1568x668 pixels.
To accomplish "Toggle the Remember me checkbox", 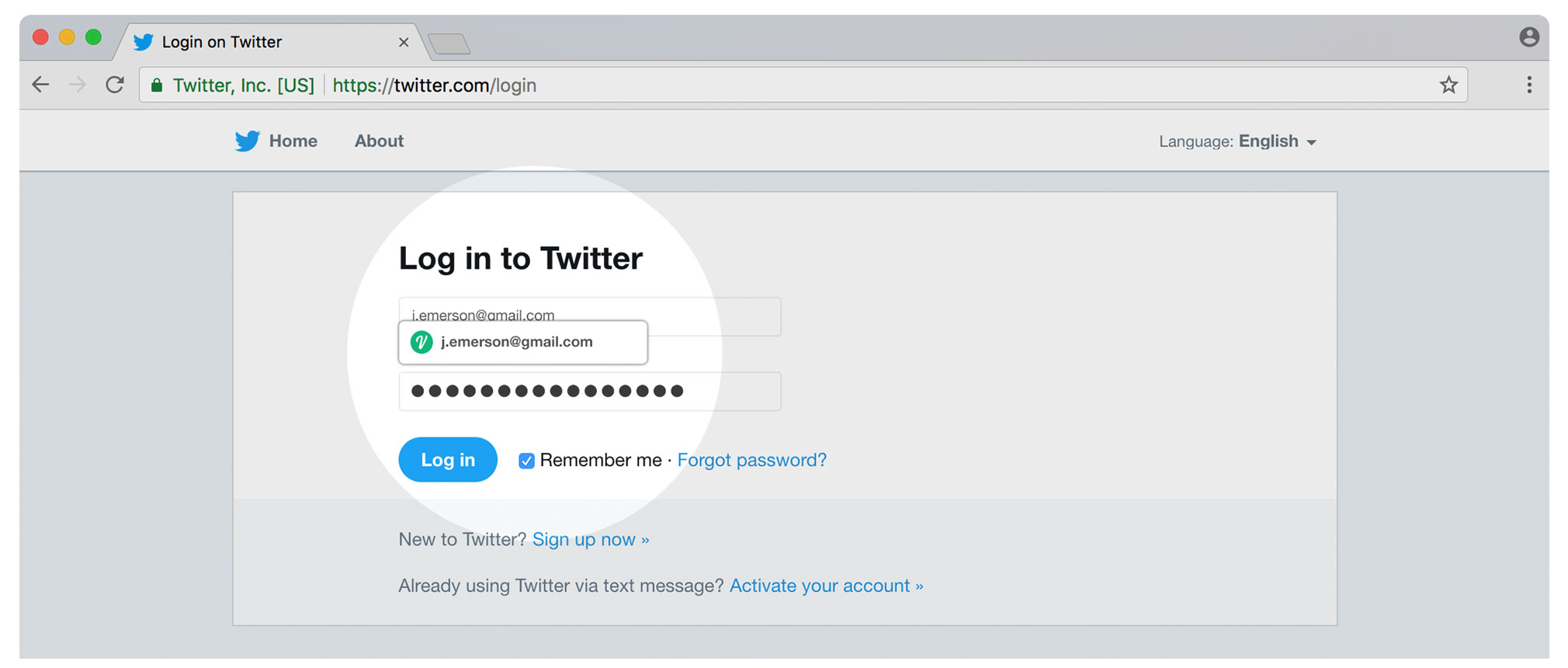I will (526, 461).
